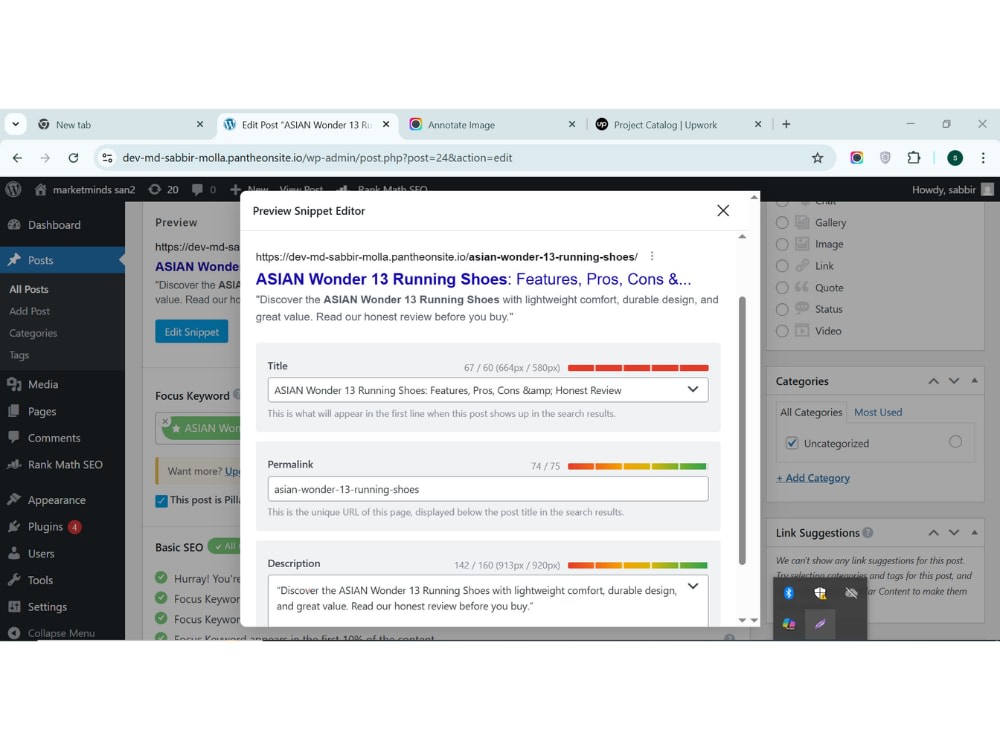
Task: Click the + Add Category link
Action: pos(813,478)
